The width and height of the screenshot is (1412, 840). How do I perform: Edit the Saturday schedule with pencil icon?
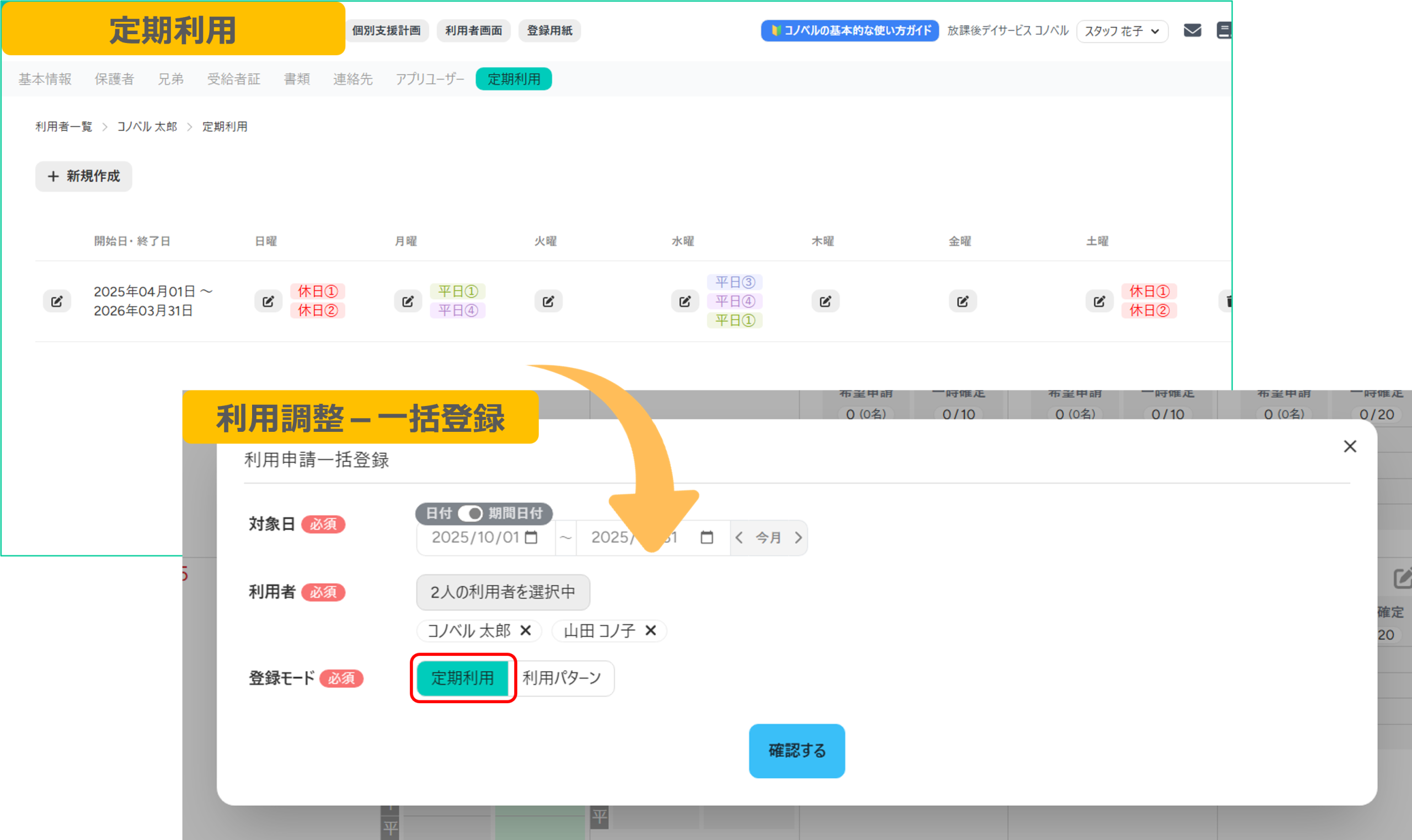click(1099, 301)
